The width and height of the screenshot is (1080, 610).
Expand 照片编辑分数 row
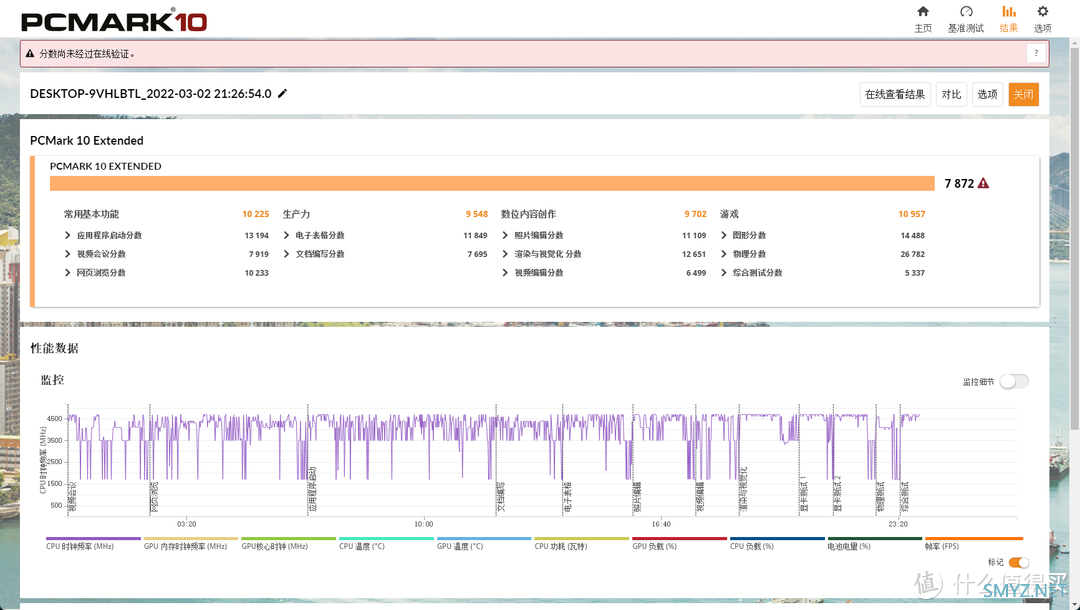505,236
